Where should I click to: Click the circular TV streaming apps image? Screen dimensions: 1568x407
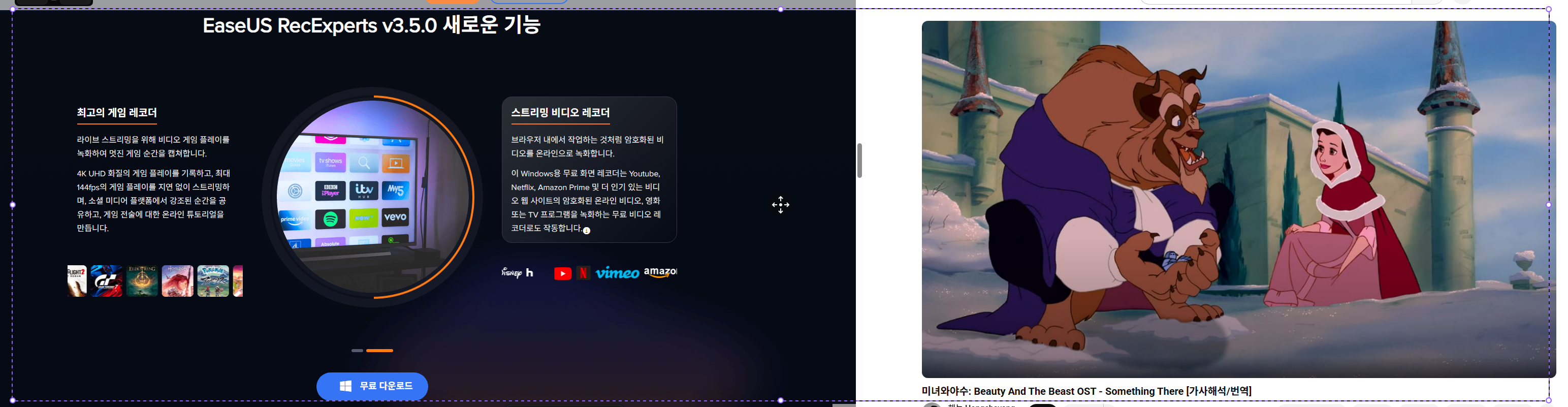[372, 197]
